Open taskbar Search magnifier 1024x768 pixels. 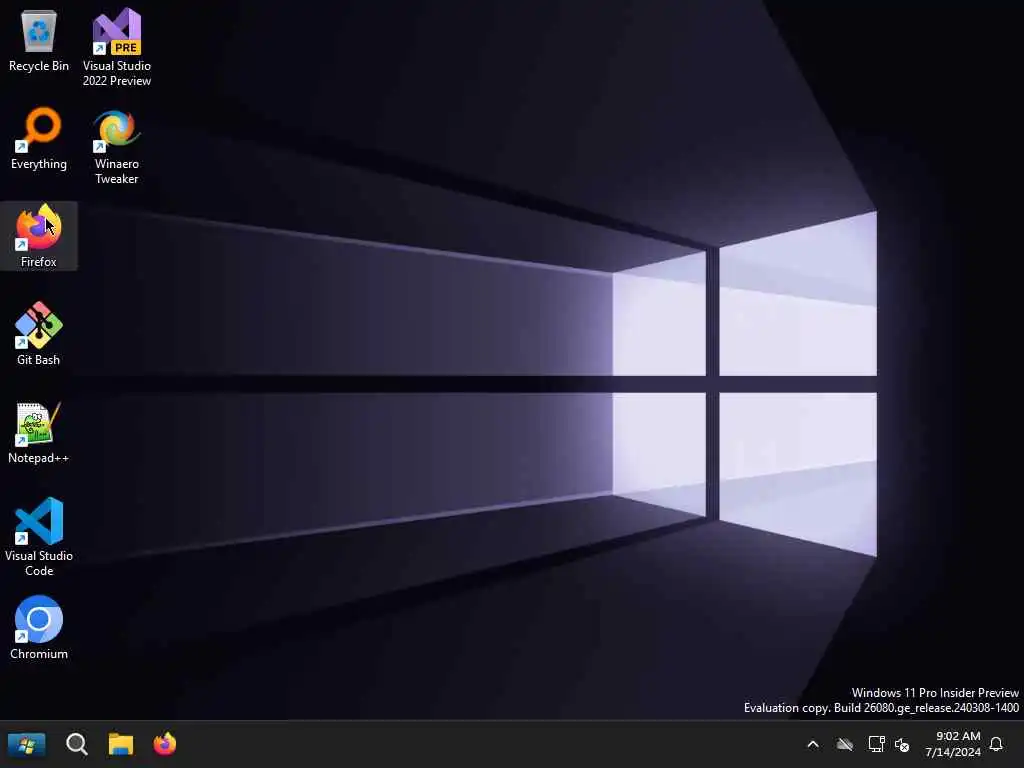pos(76,744)
